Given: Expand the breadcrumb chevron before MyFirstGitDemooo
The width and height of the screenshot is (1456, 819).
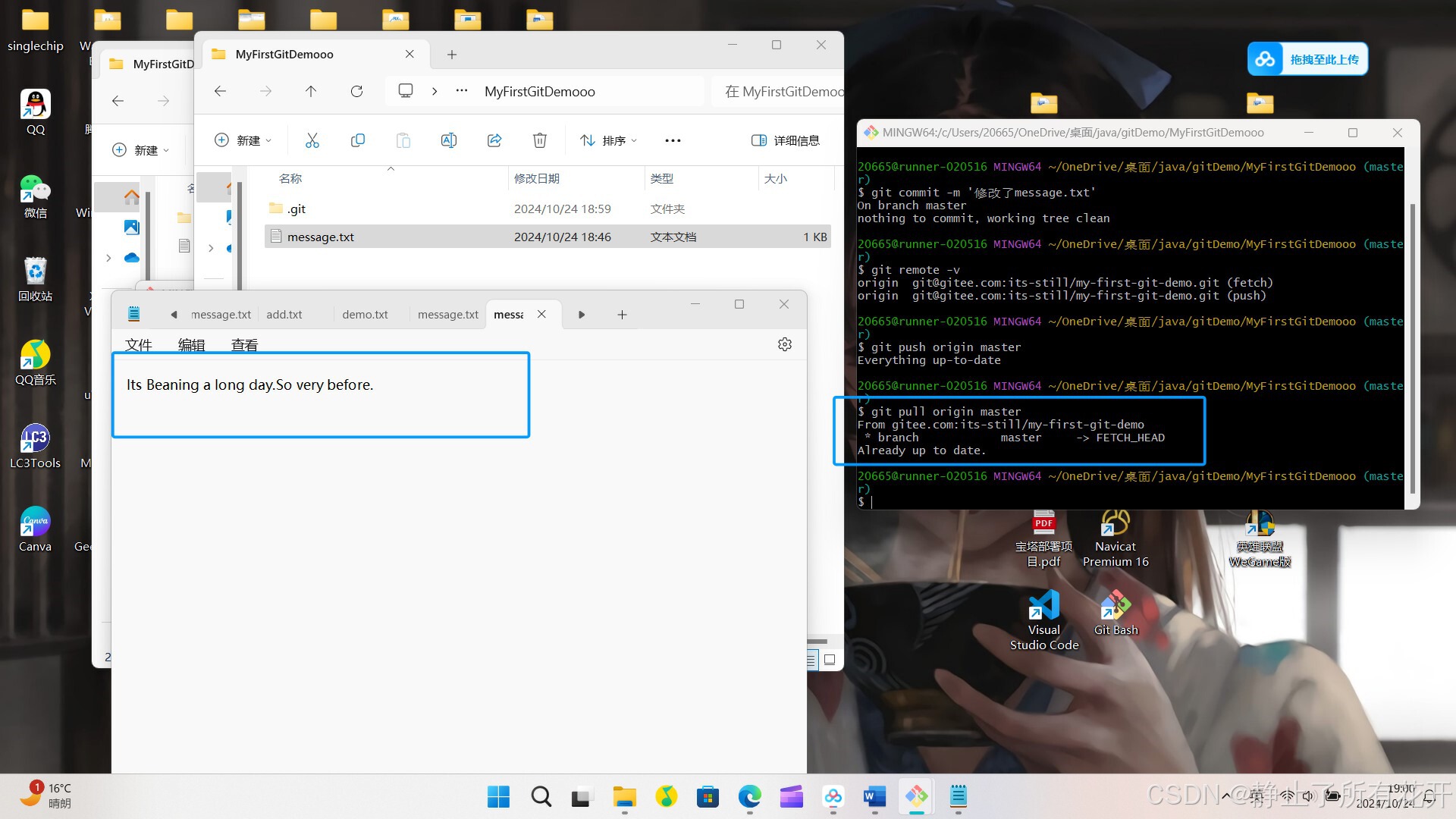Looking at the screenshot, I should pyautogui.click(x=435, y=92).
